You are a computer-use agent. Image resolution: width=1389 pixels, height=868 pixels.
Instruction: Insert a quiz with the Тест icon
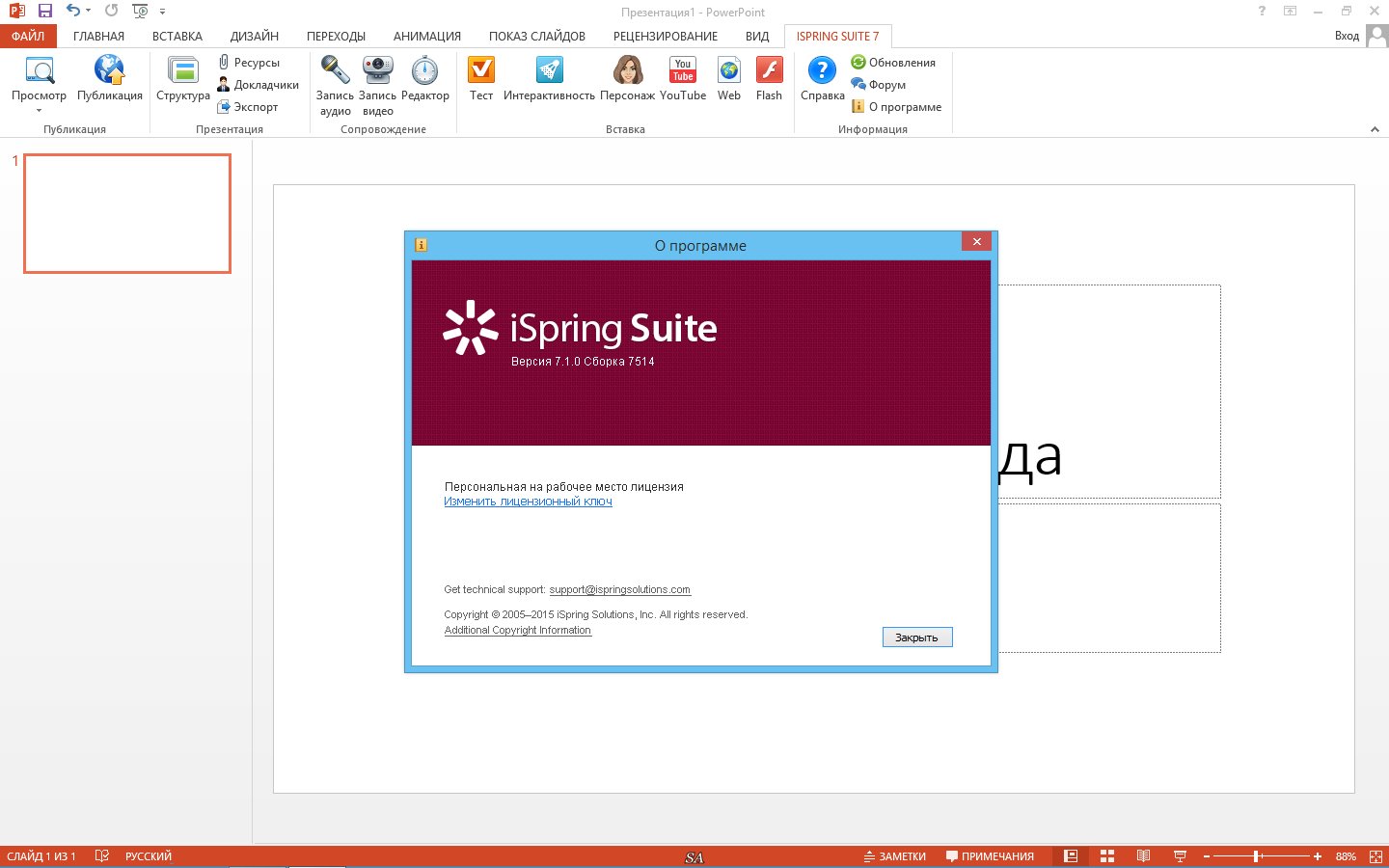tap(480, 71)
